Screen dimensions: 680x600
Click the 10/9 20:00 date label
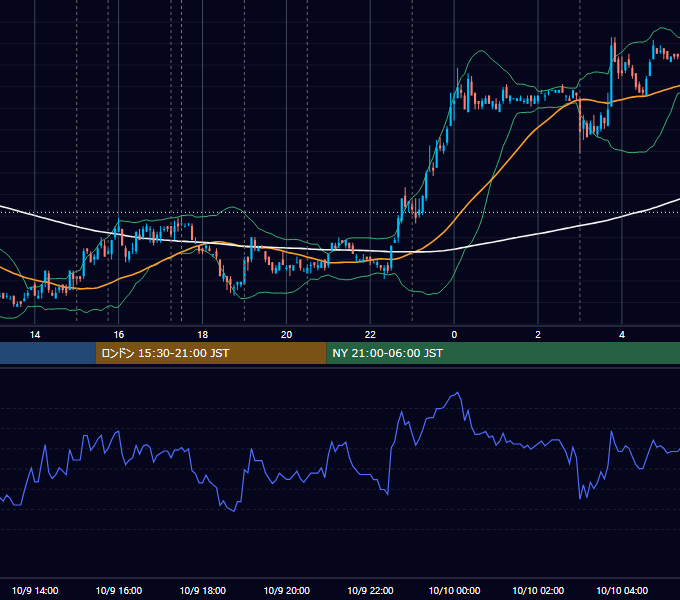(x=286, y=590)
